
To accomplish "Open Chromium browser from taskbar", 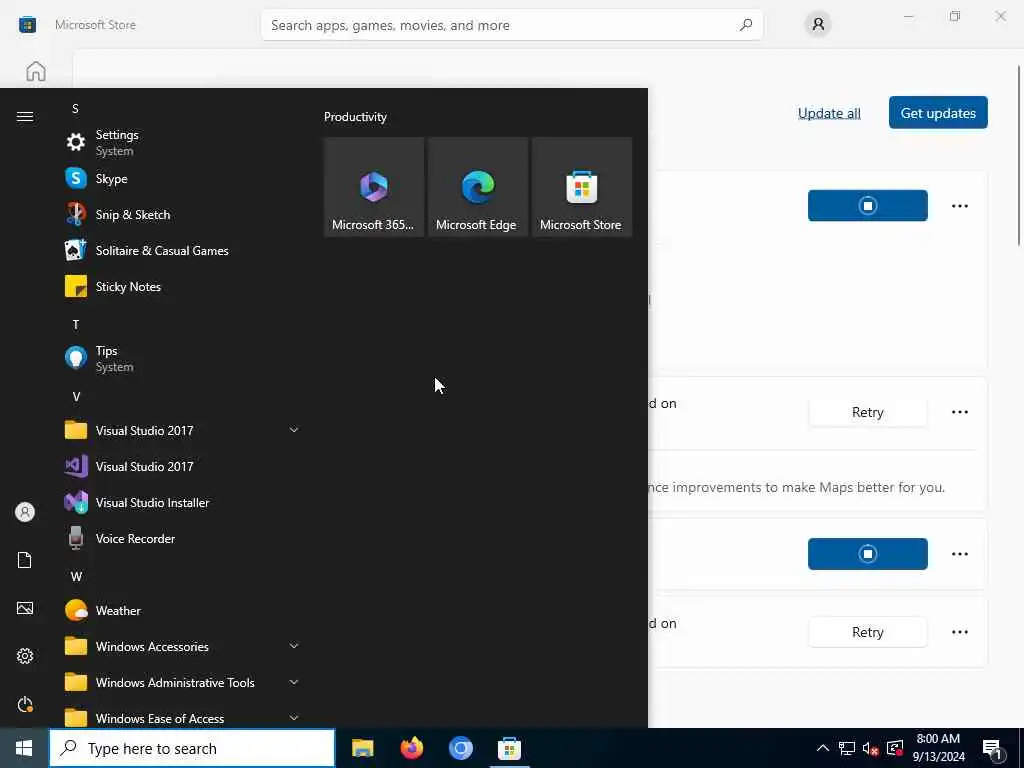I will click(x=460, y=748).
